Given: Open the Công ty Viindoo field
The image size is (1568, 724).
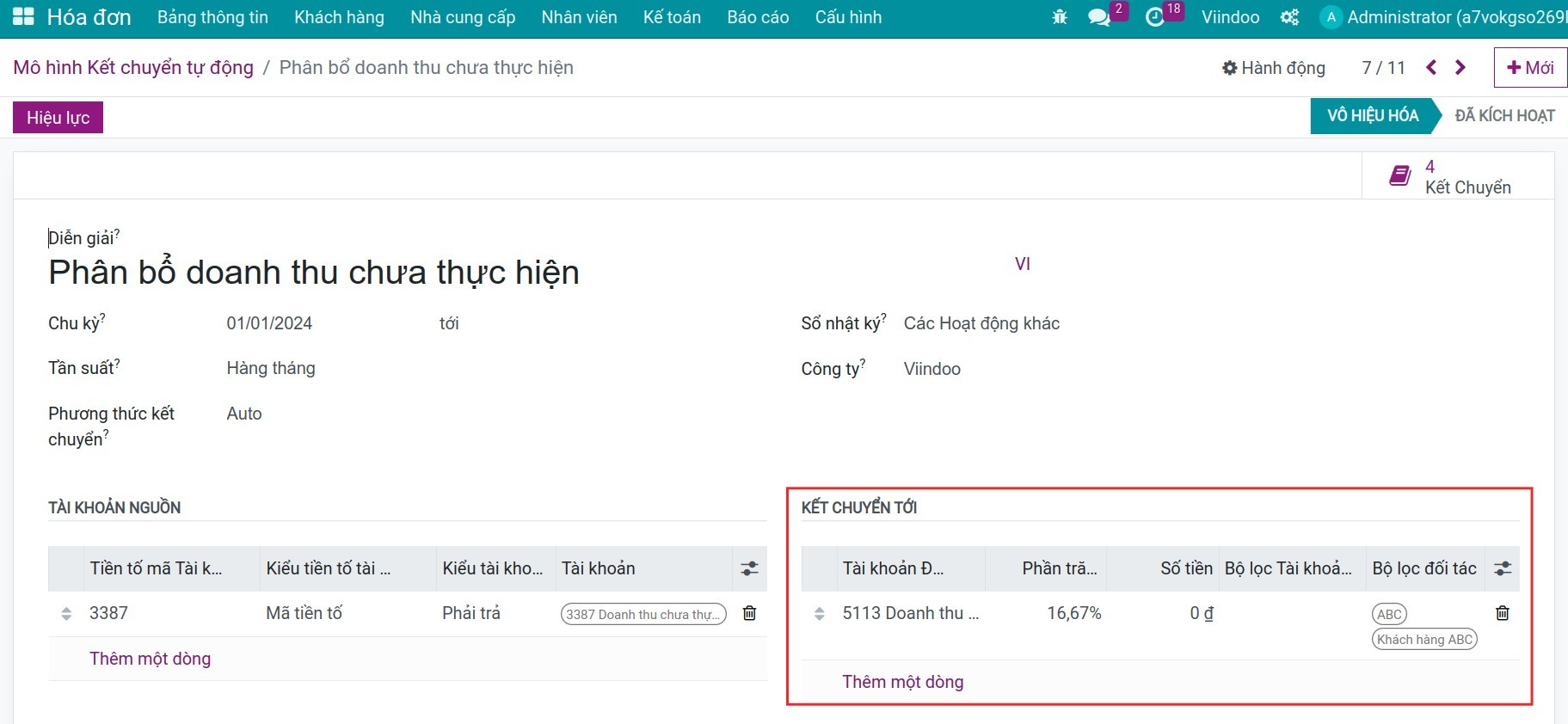Looking at the screenshot, I should click(932, 369).
